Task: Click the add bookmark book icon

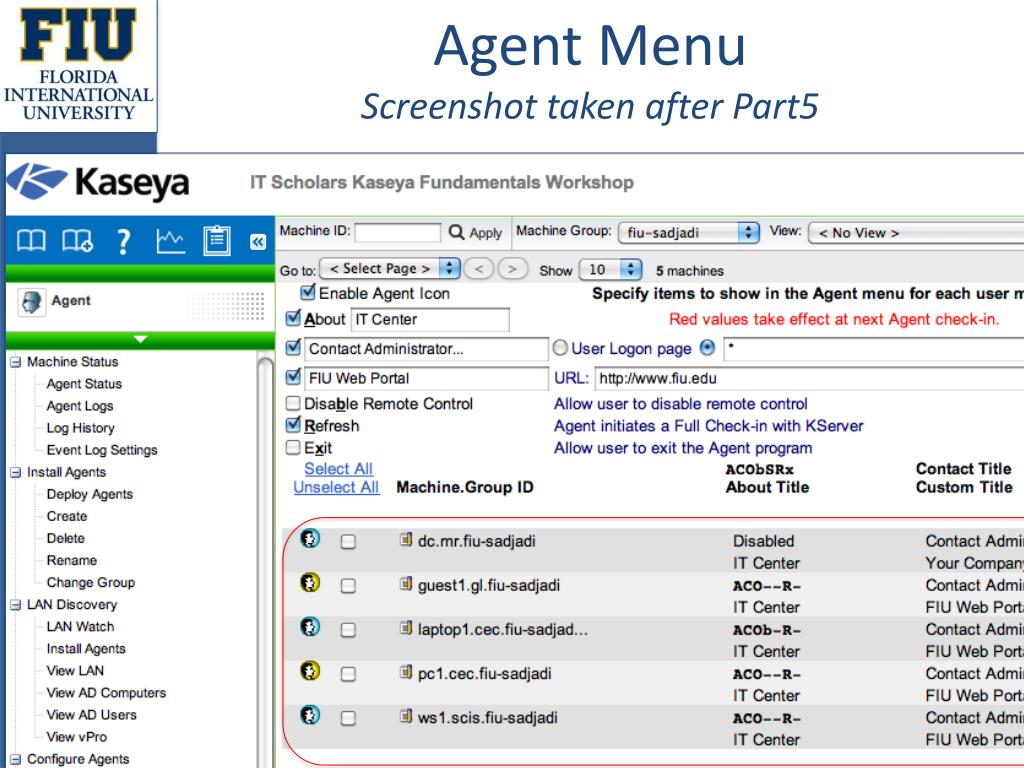Action: click(77, 241)
